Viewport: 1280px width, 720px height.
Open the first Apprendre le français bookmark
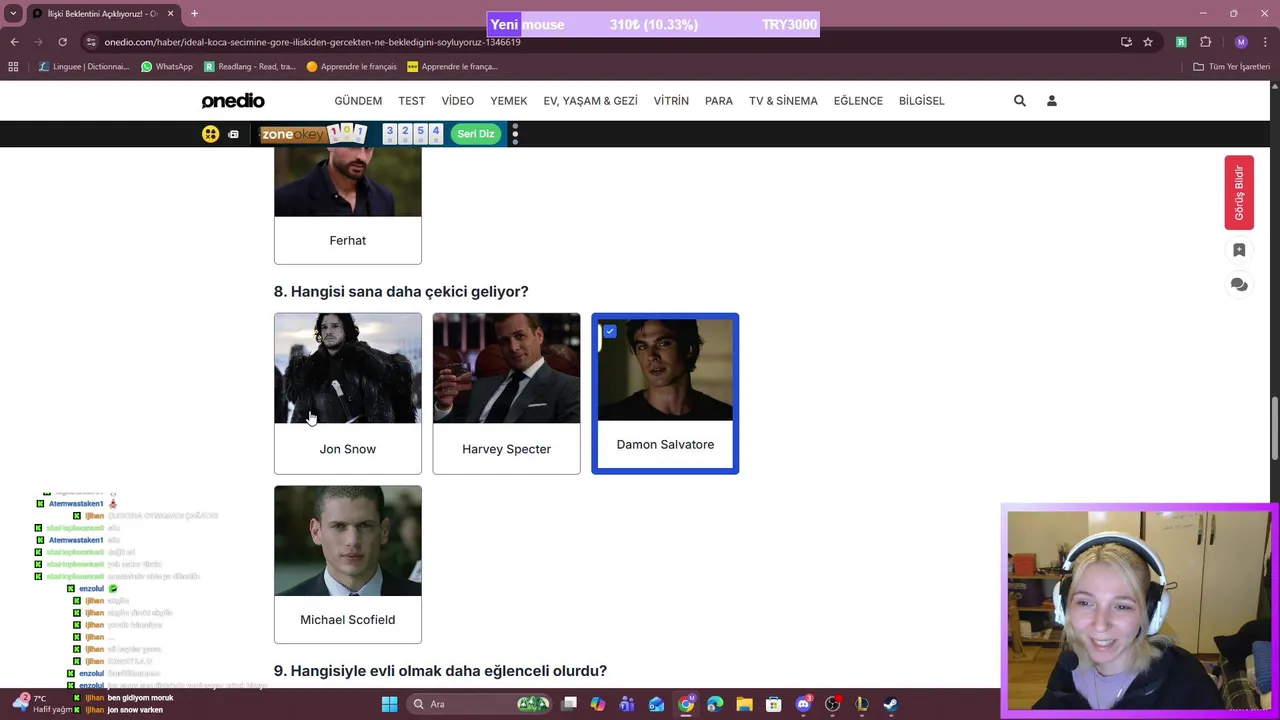pyautogui.click(x=352, y=67)
